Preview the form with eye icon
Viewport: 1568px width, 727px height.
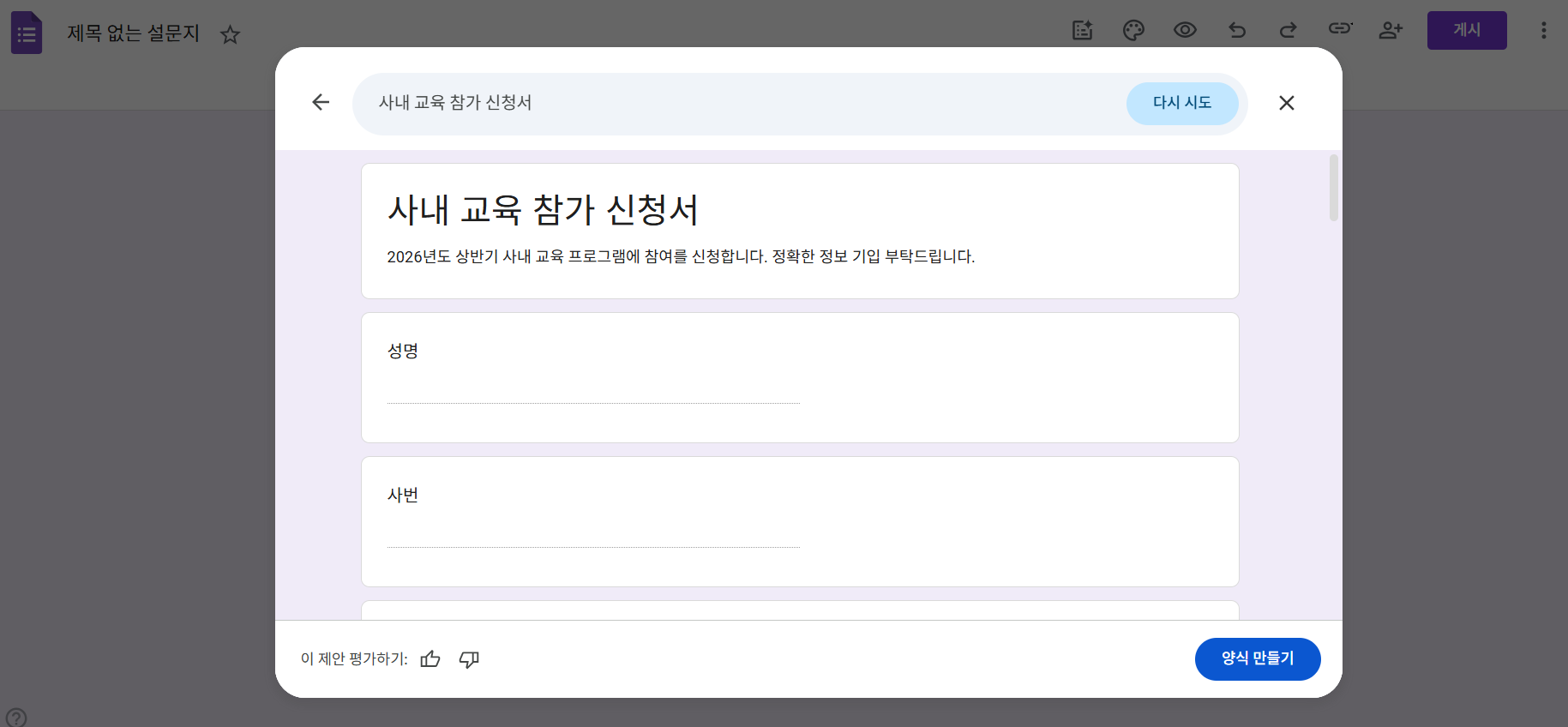(1185, 31)
